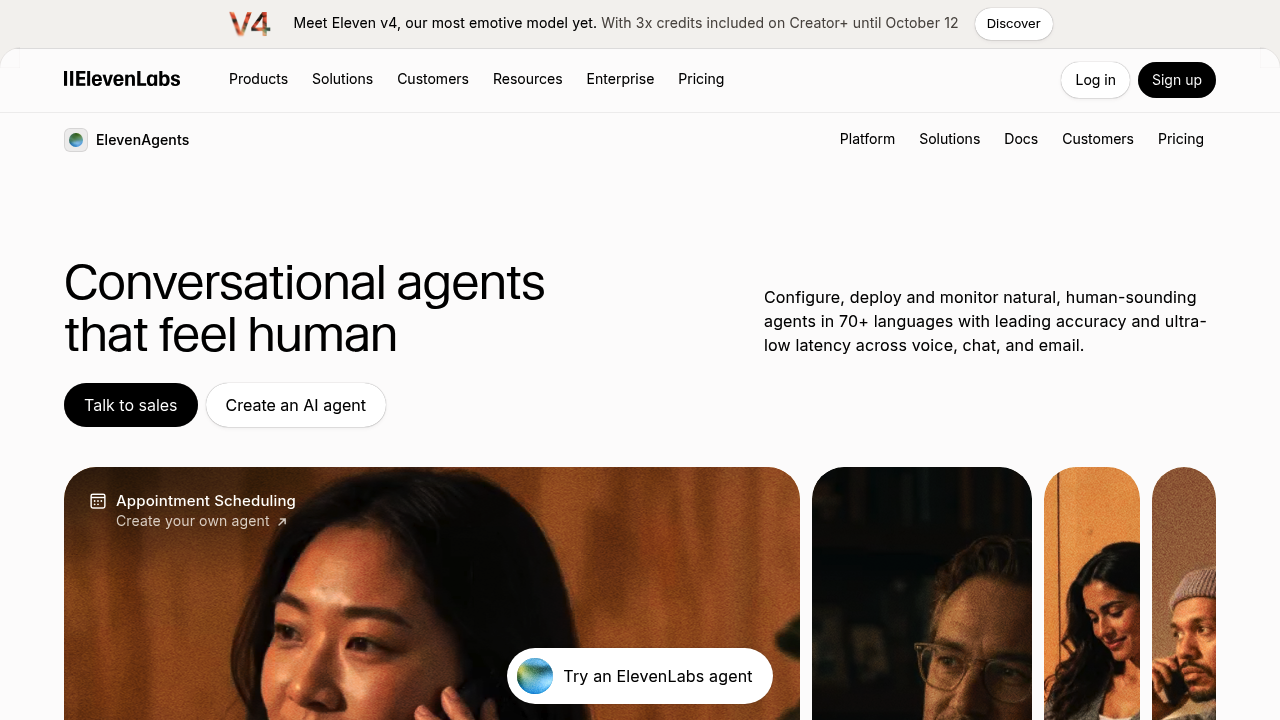Click the calendar icon beside Appointment Scheduling

[x=98, y=501]
